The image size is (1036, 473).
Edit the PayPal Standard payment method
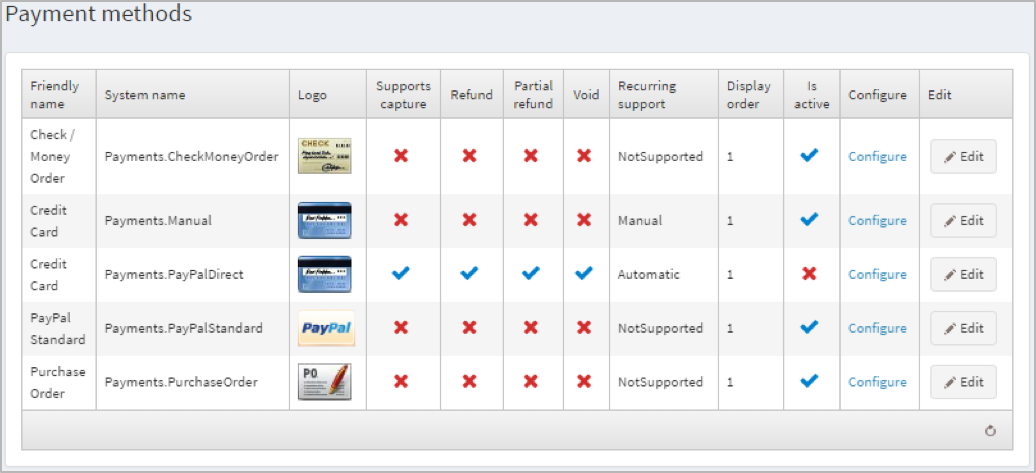click(x=963, y=329)
